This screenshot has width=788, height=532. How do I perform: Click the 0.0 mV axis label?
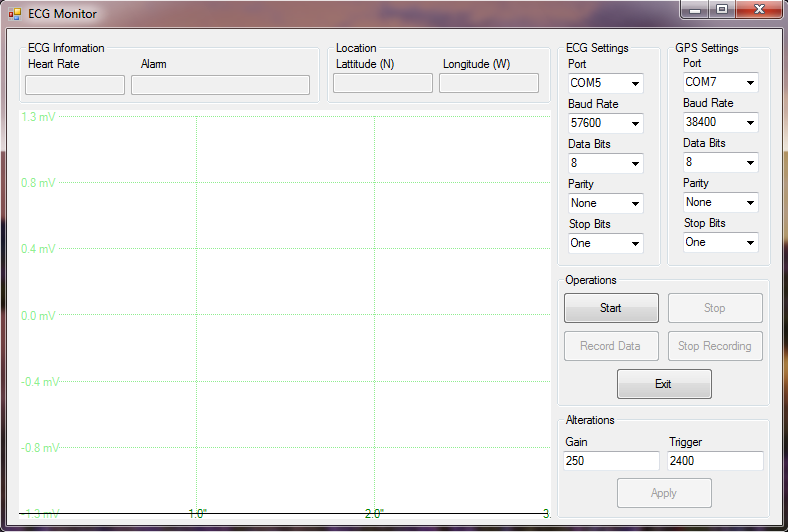[x=38, y=316]
